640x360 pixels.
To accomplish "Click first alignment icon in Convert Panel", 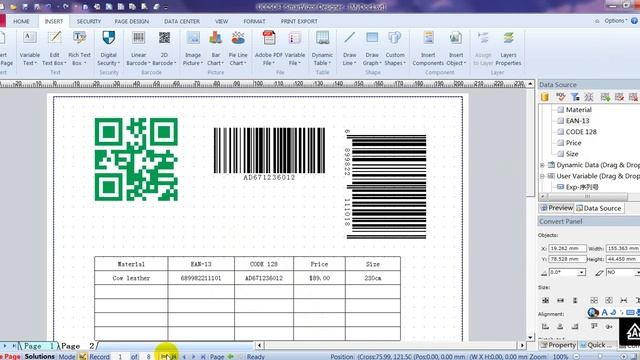I will coord(545,326).
